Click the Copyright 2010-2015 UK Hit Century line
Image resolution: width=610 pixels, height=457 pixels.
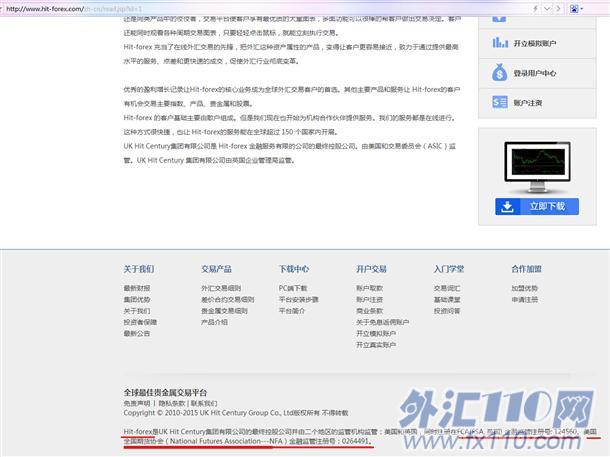point(236,413)
